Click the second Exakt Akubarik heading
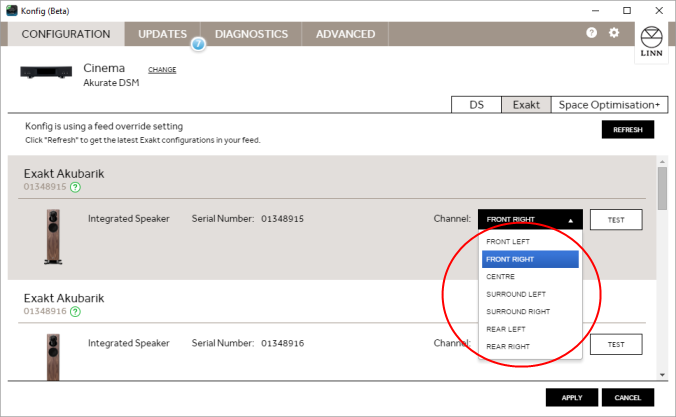 (x=64, y=298)
